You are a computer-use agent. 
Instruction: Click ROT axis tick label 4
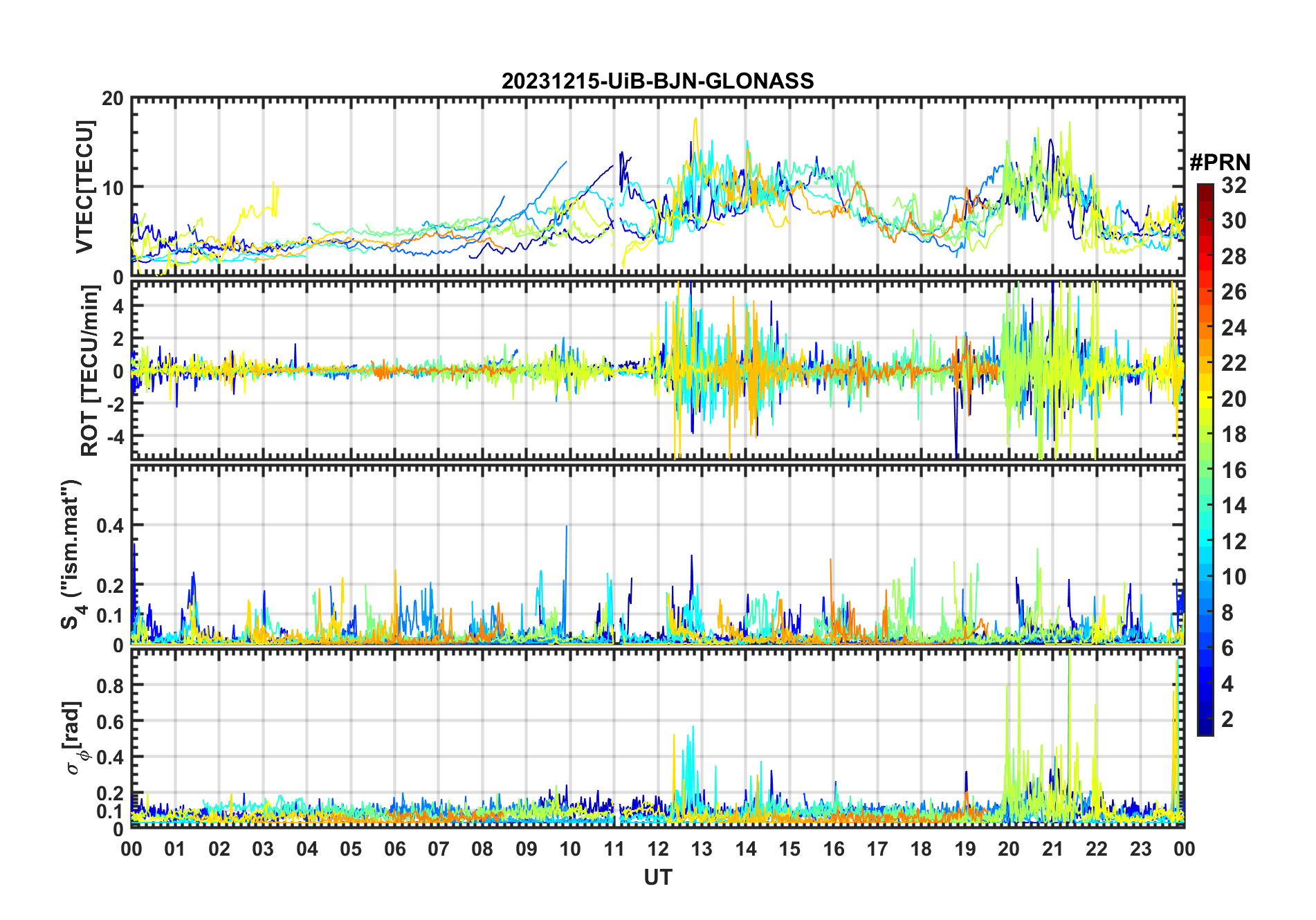click(119, 306)
